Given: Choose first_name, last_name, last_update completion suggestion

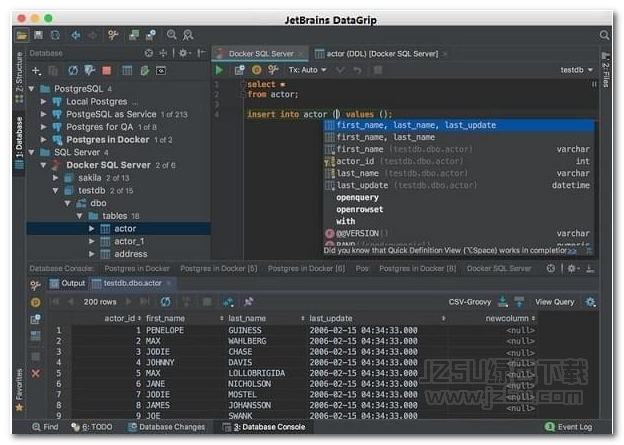Looking at the screenshot, I should point(458,125).
